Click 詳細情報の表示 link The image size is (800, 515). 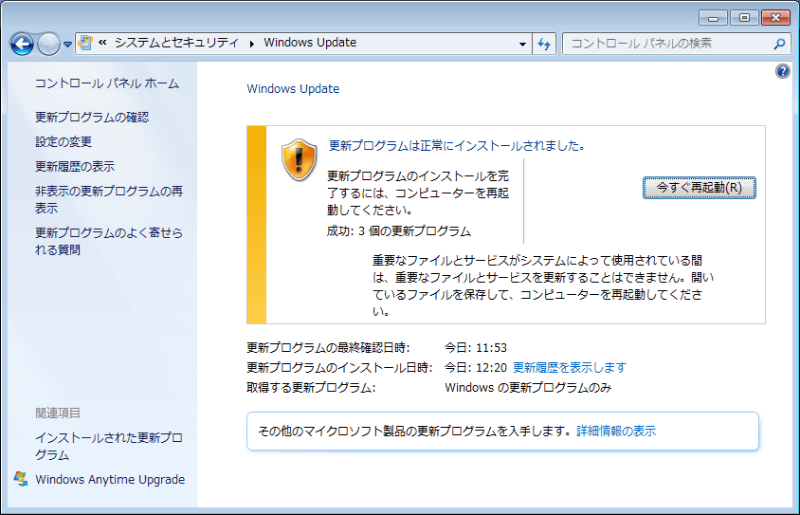pos(616,431)
